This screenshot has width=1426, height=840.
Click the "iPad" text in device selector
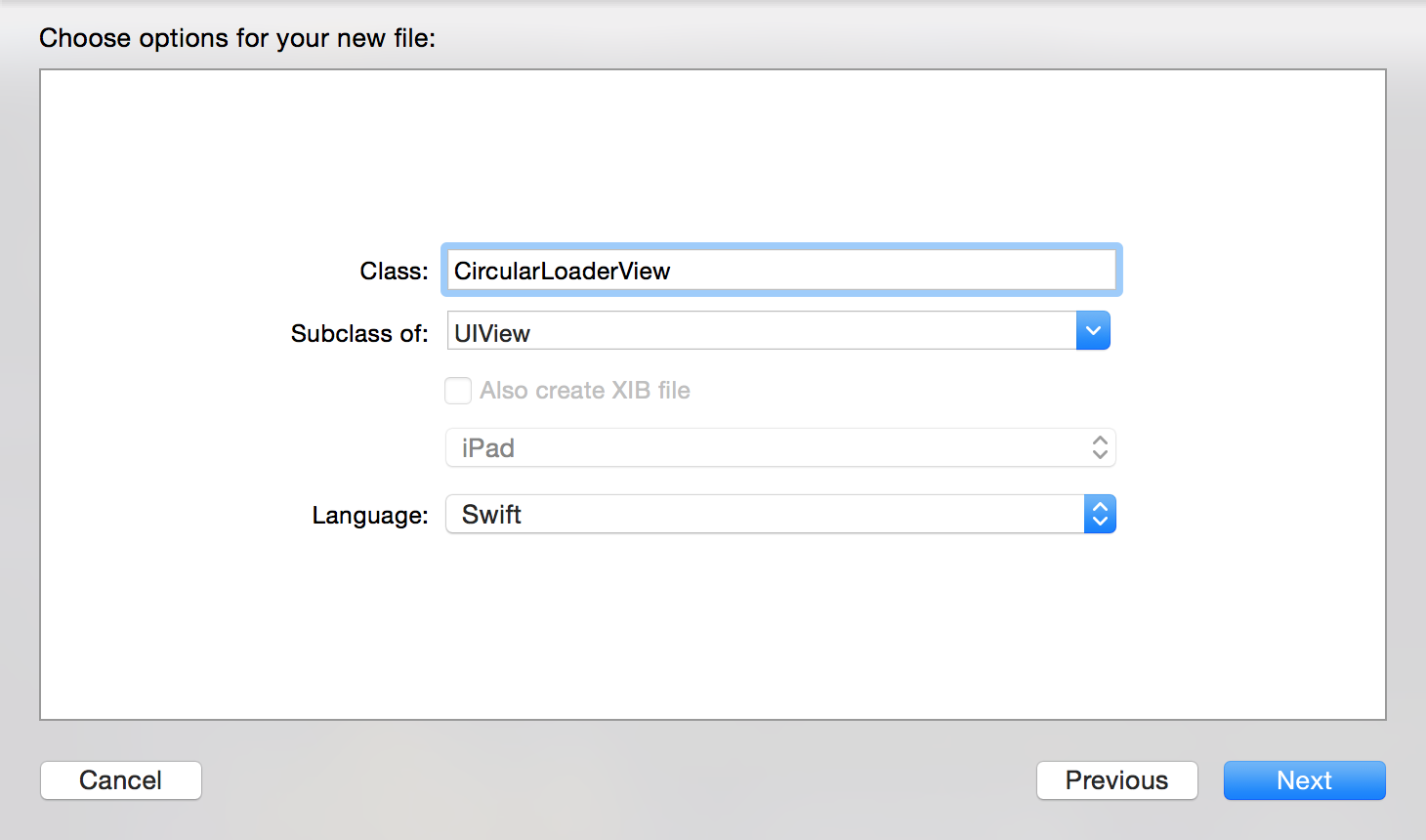click(488, 448)
